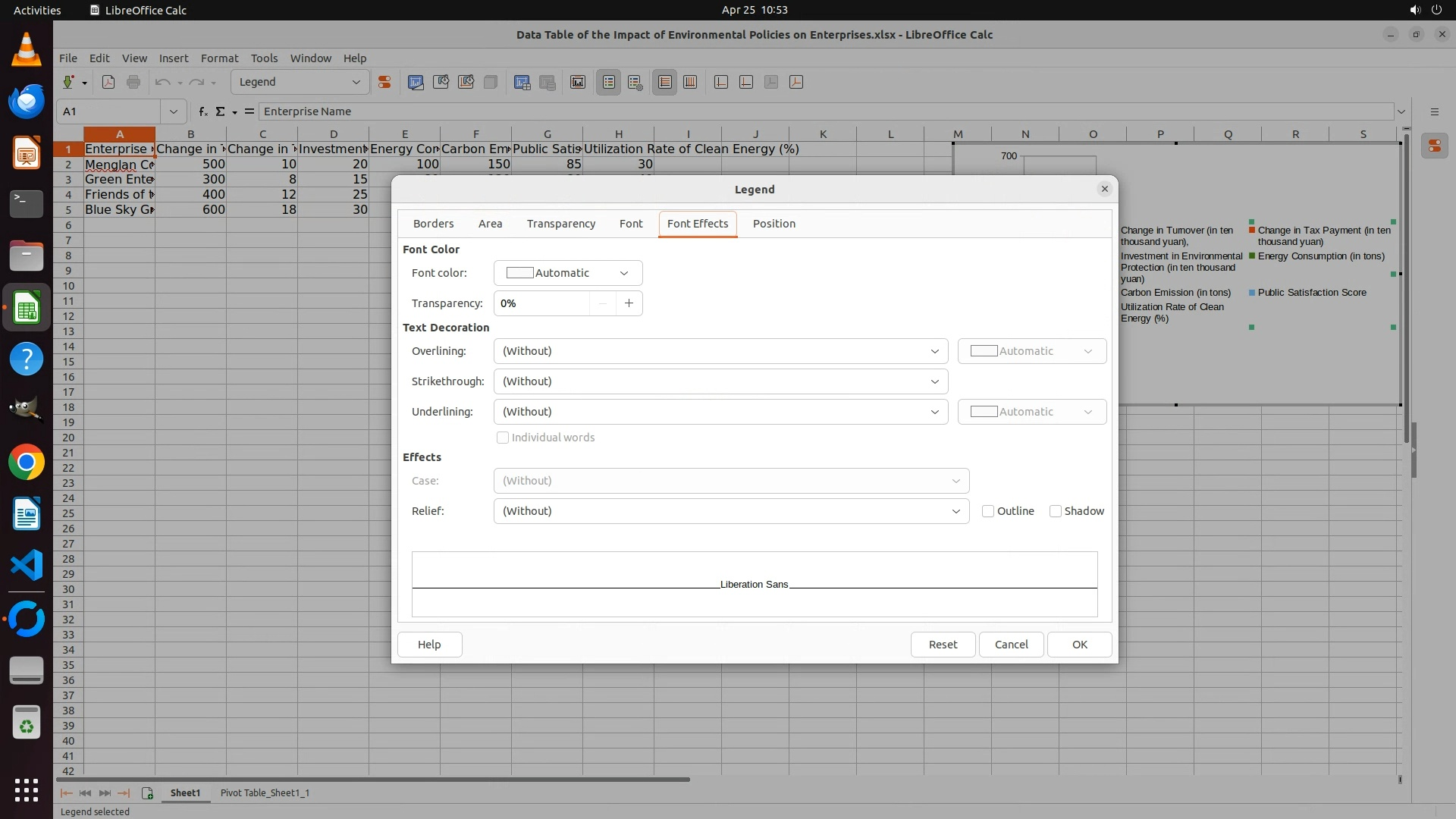Click the Chart Type toolbar icon
The height and width of the screenshot is (819, 1456).
coord(416,83)
